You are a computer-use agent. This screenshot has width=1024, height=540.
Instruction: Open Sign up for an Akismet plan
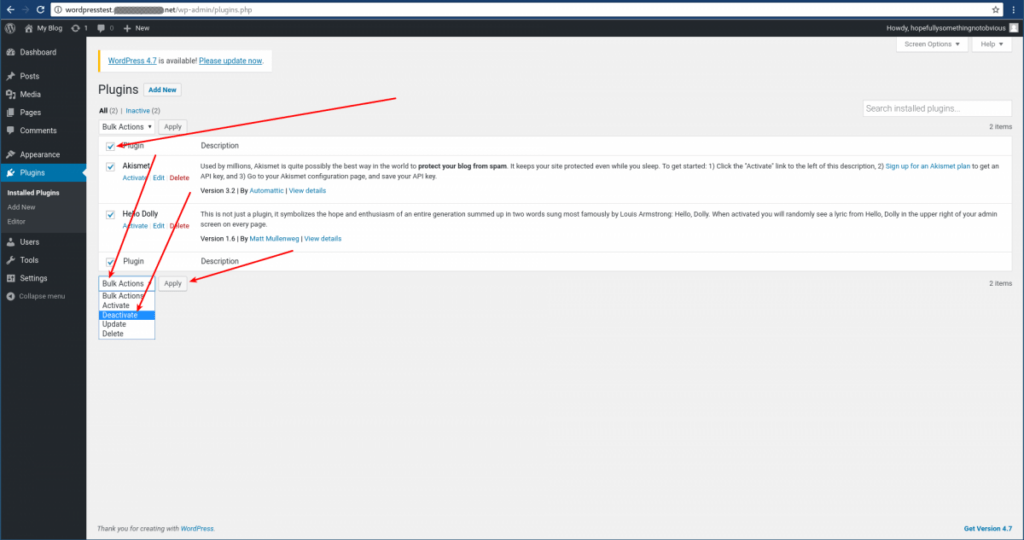tap(927, 167)
